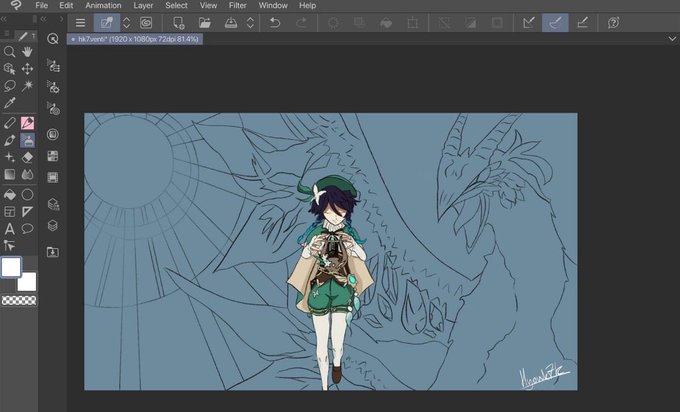Image resolution: width=680 pixels, height=412 pixels.
Task: Undo the last action
Action: click(275, 23)
